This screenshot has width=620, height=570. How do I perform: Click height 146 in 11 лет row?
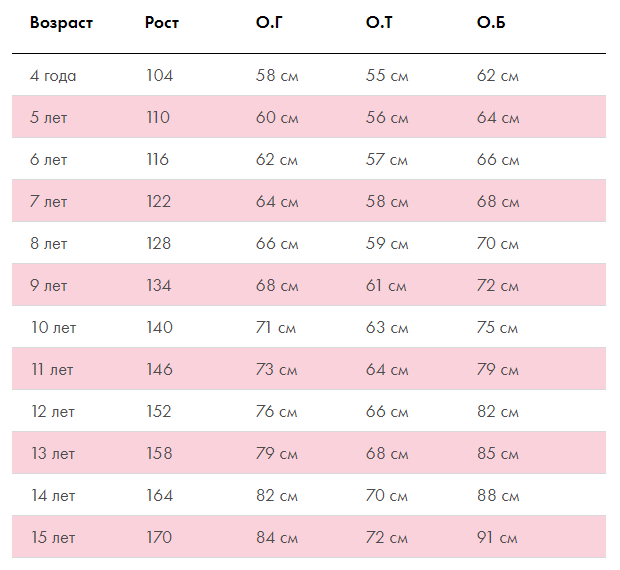[159, 370]
